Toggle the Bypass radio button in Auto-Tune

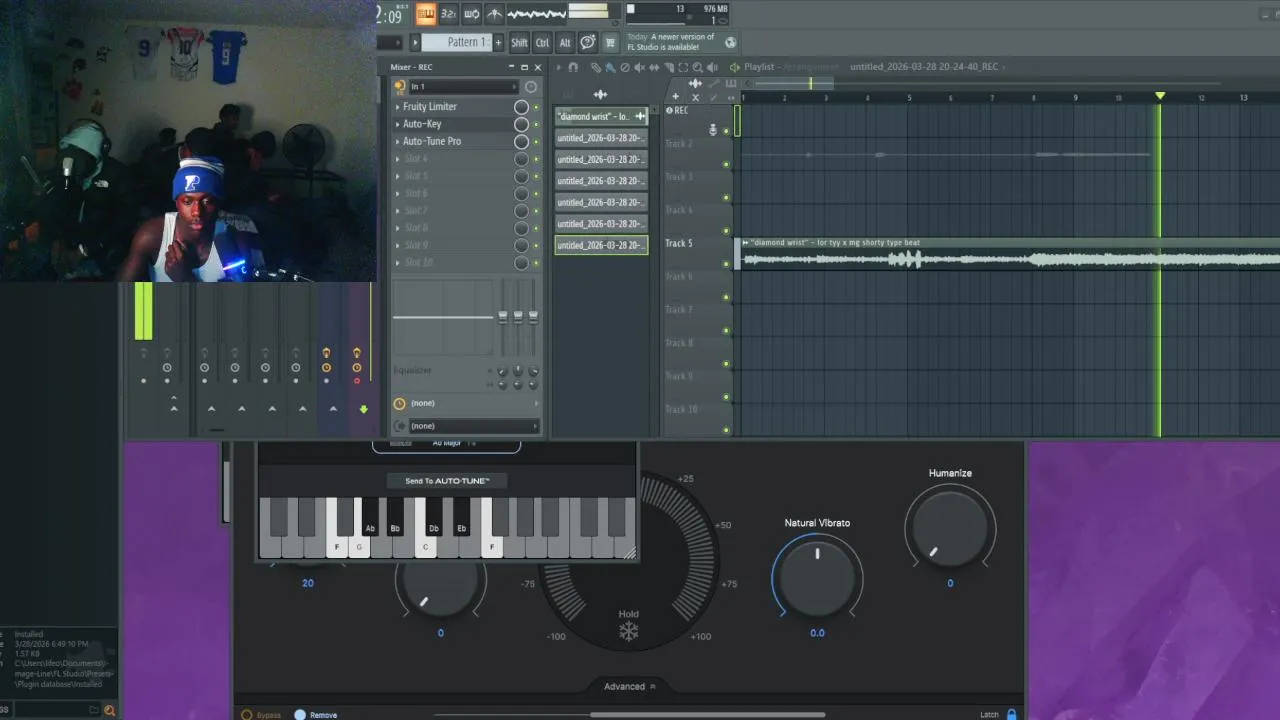coord(246,715)
